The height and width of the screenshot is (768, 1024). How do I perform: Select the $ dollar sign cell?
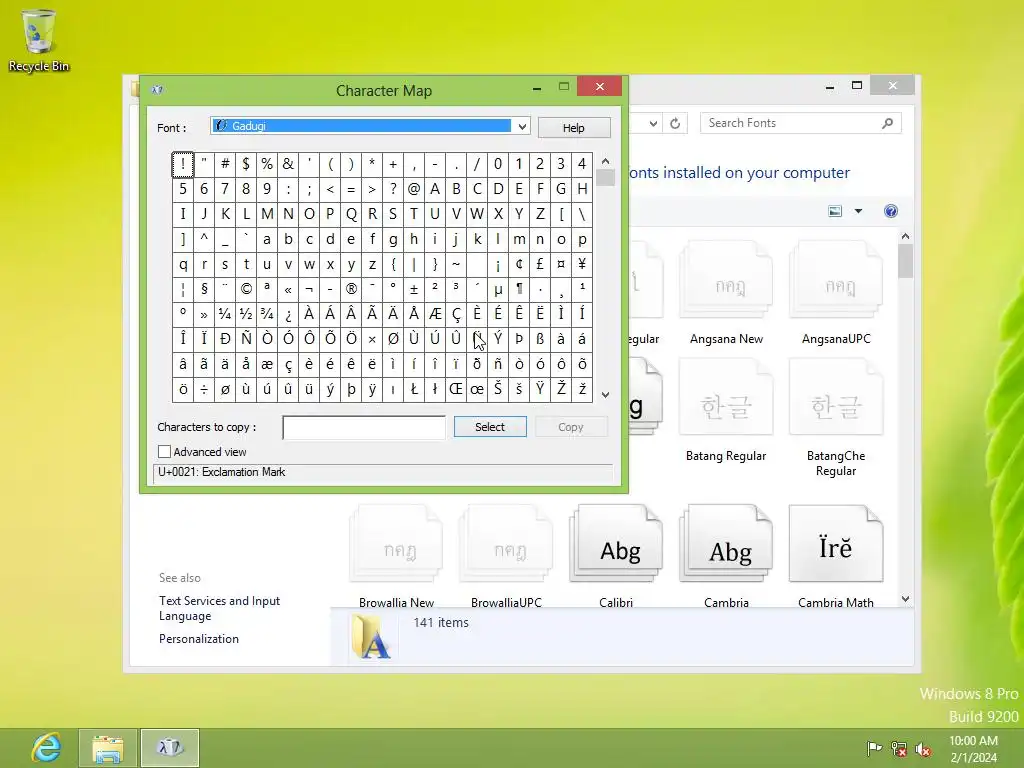point(246,164)
